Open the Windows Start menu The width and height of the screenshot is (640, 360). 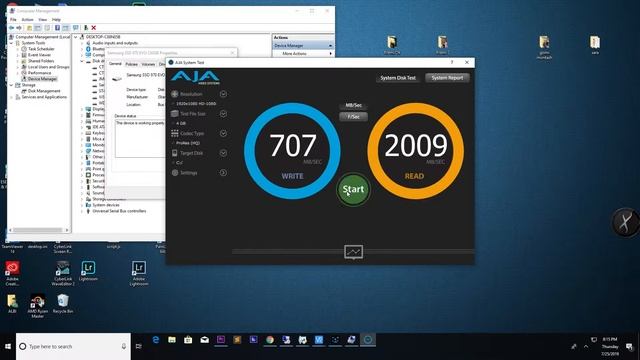[x=8, y=347]
